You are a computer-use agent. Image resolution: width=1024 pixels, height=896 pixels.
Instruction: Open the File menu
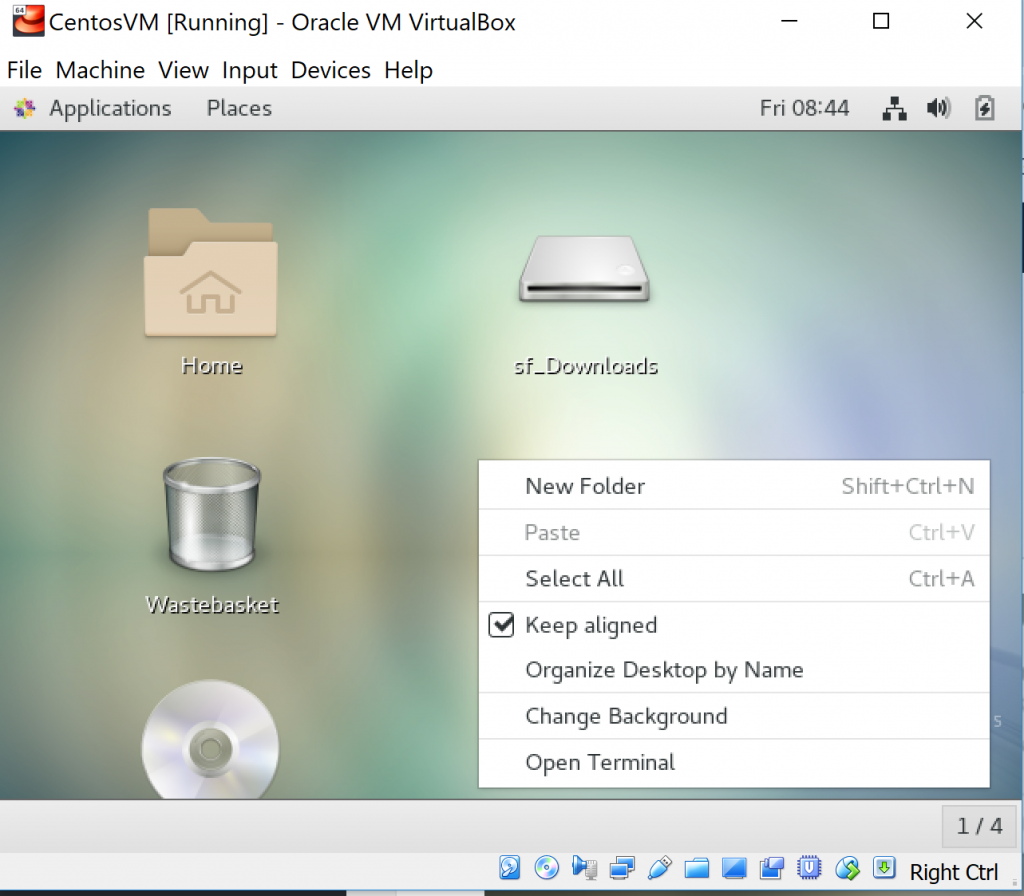24,70
